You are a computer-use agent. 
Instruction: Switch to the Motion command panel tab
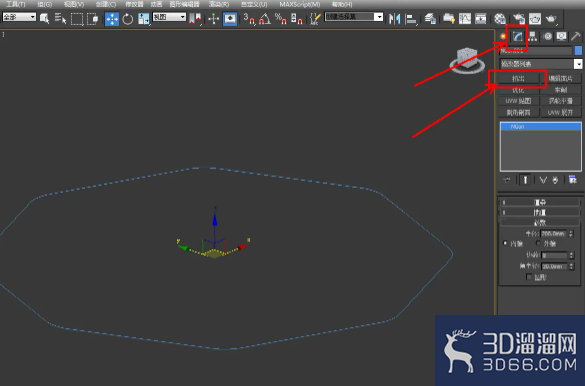point(548,37)
